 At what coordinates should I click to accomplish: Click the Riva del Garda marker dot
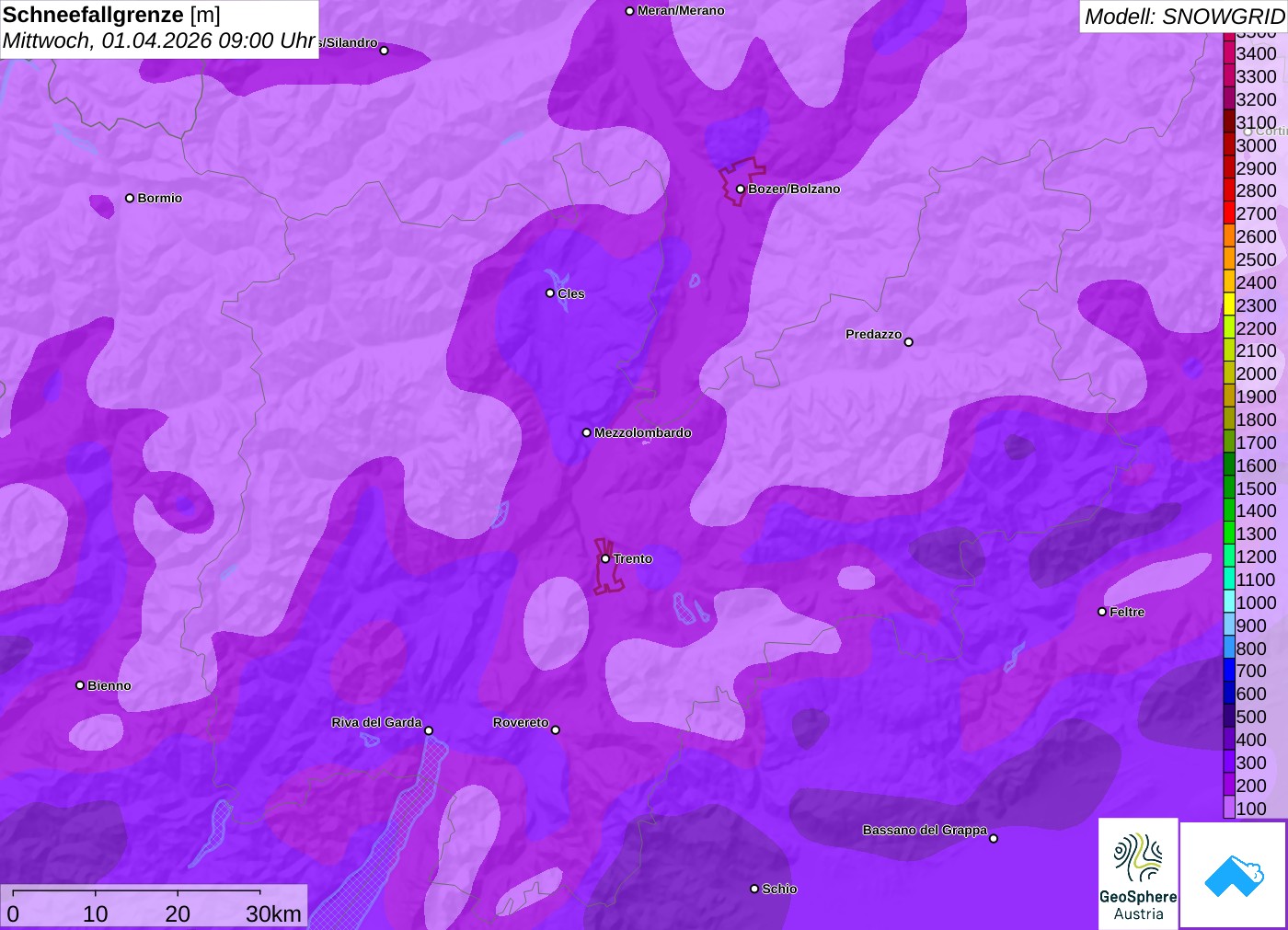point(429,730)
